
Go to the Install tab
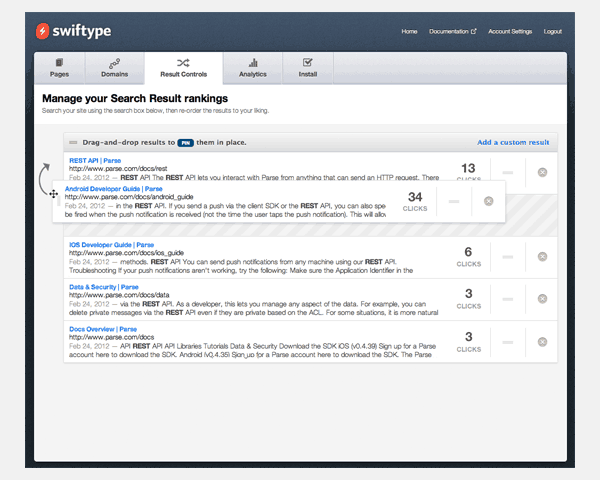[308, 67]
